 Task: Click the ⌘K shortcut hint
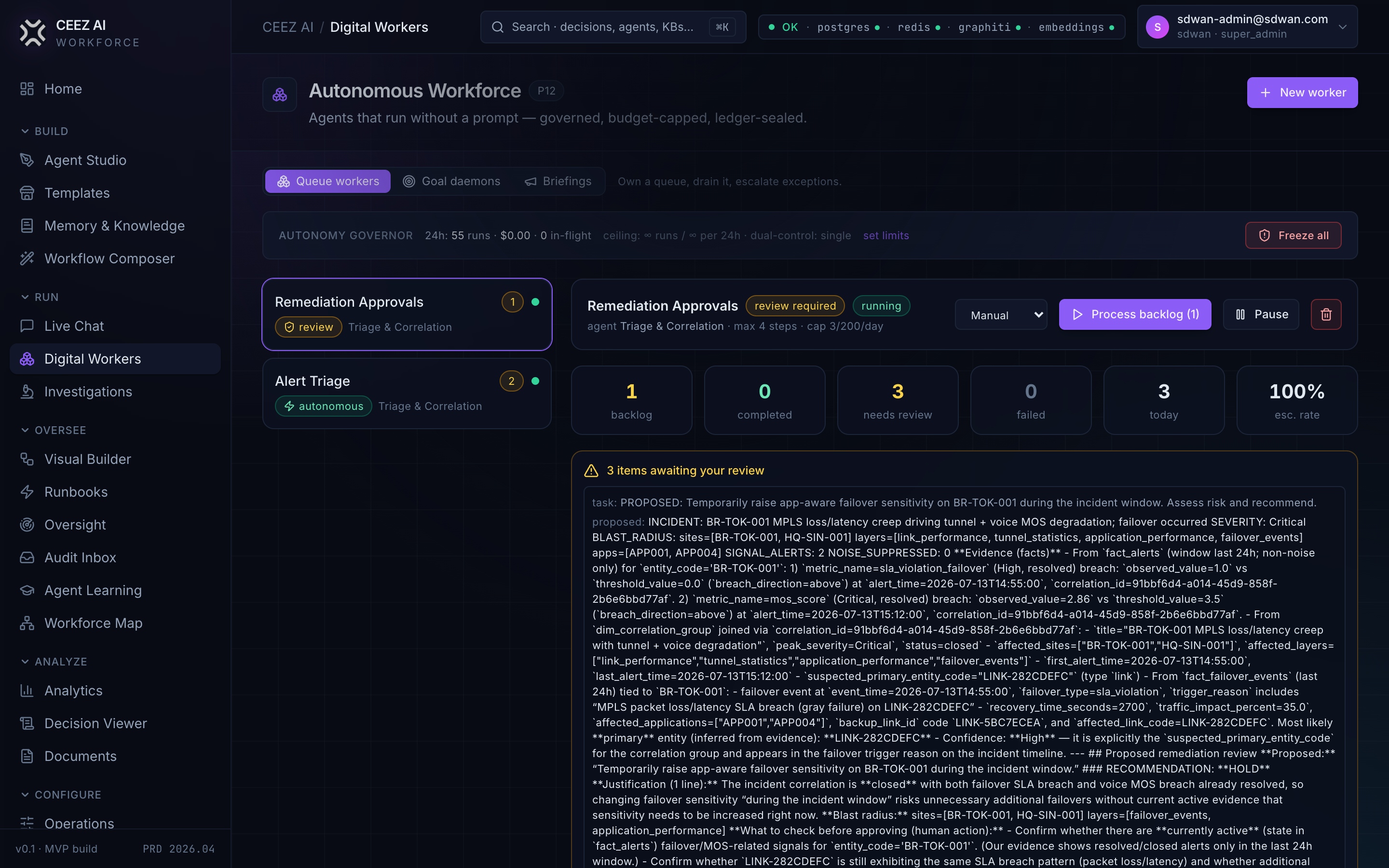click(722, 27)
